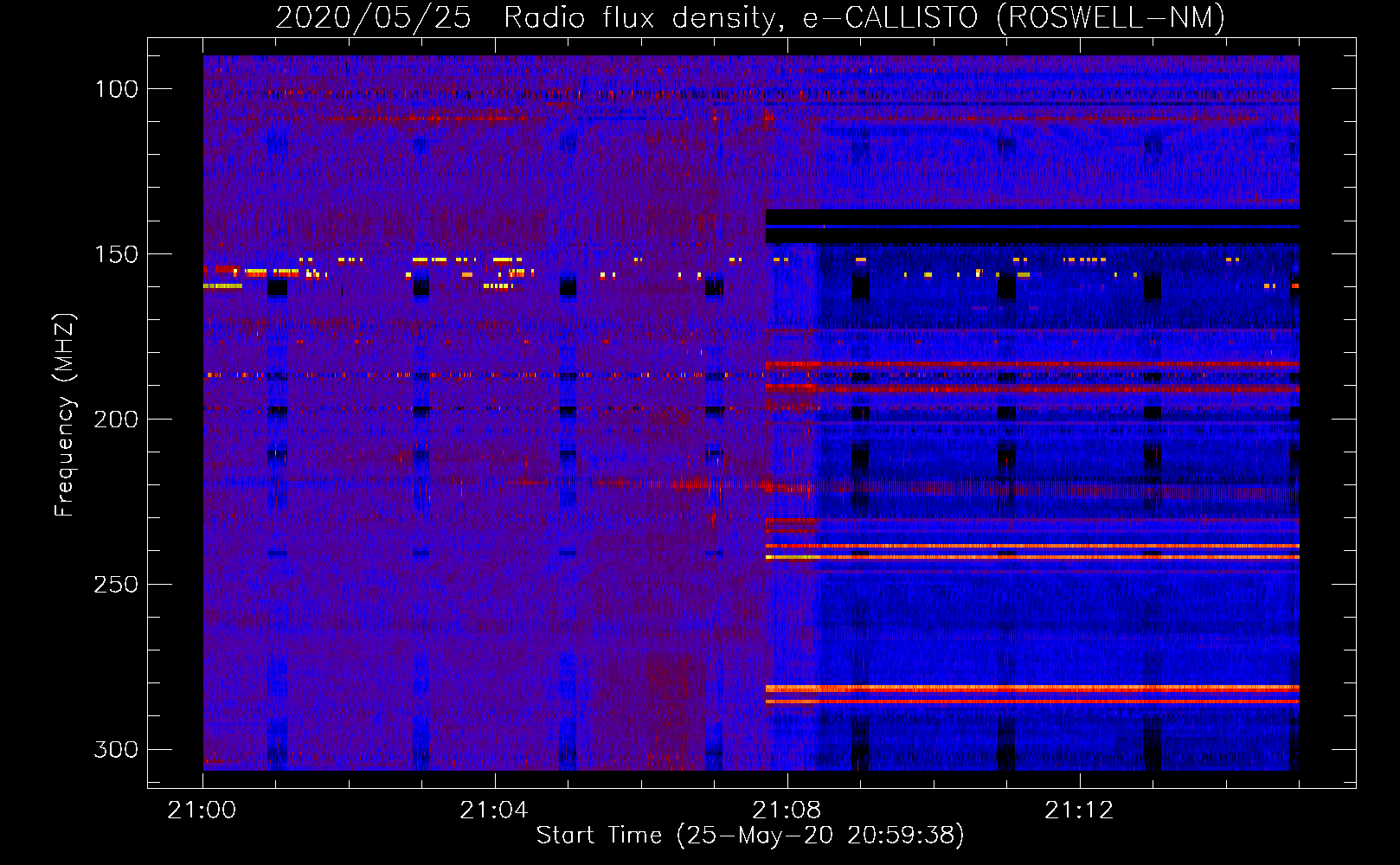This screenshot has height=865, width=1400.
Task: Click the date "2020/05/25" in the title
Action: coord(373,17)
